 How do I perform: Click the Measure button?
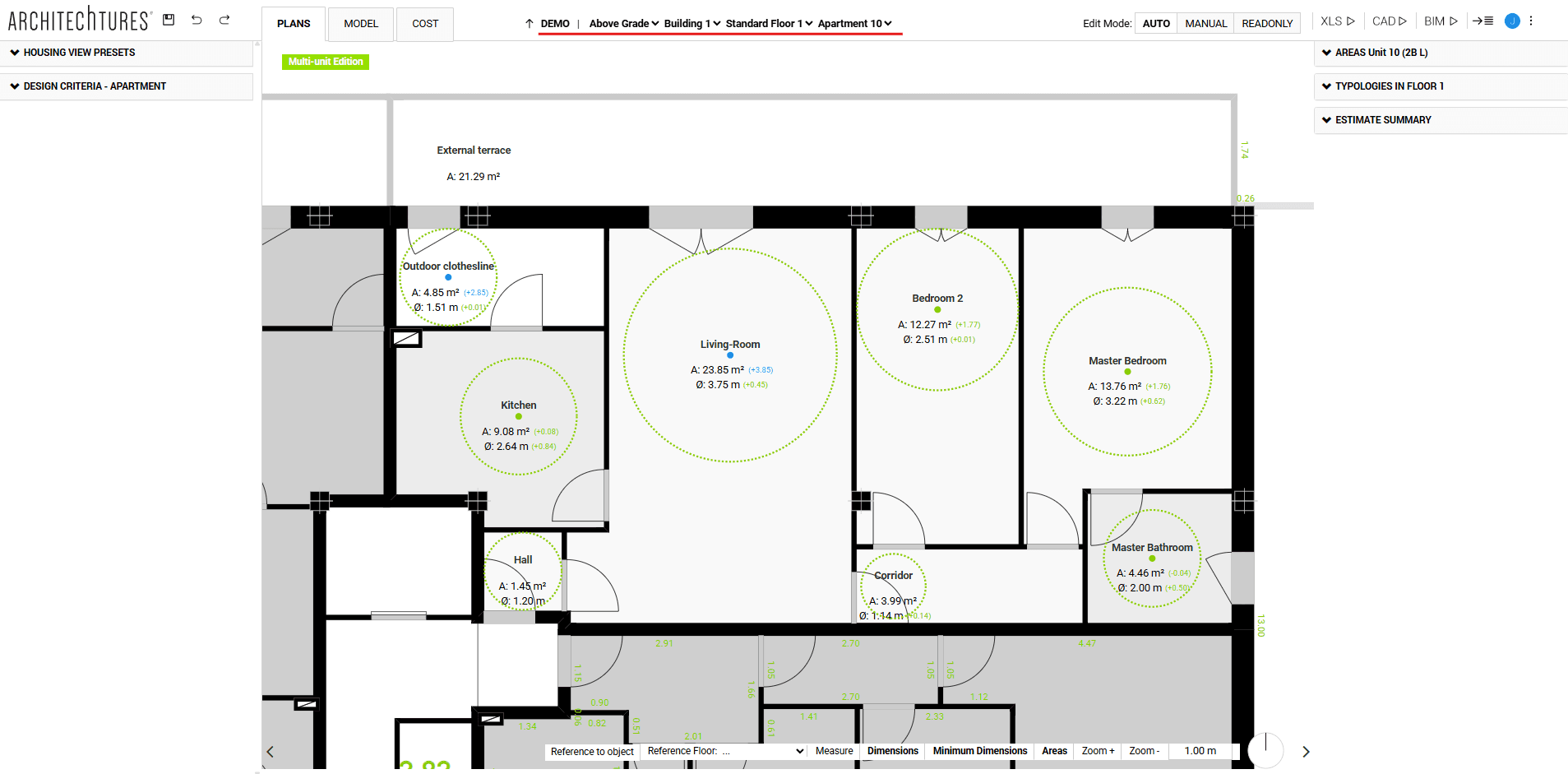(833, 750)
